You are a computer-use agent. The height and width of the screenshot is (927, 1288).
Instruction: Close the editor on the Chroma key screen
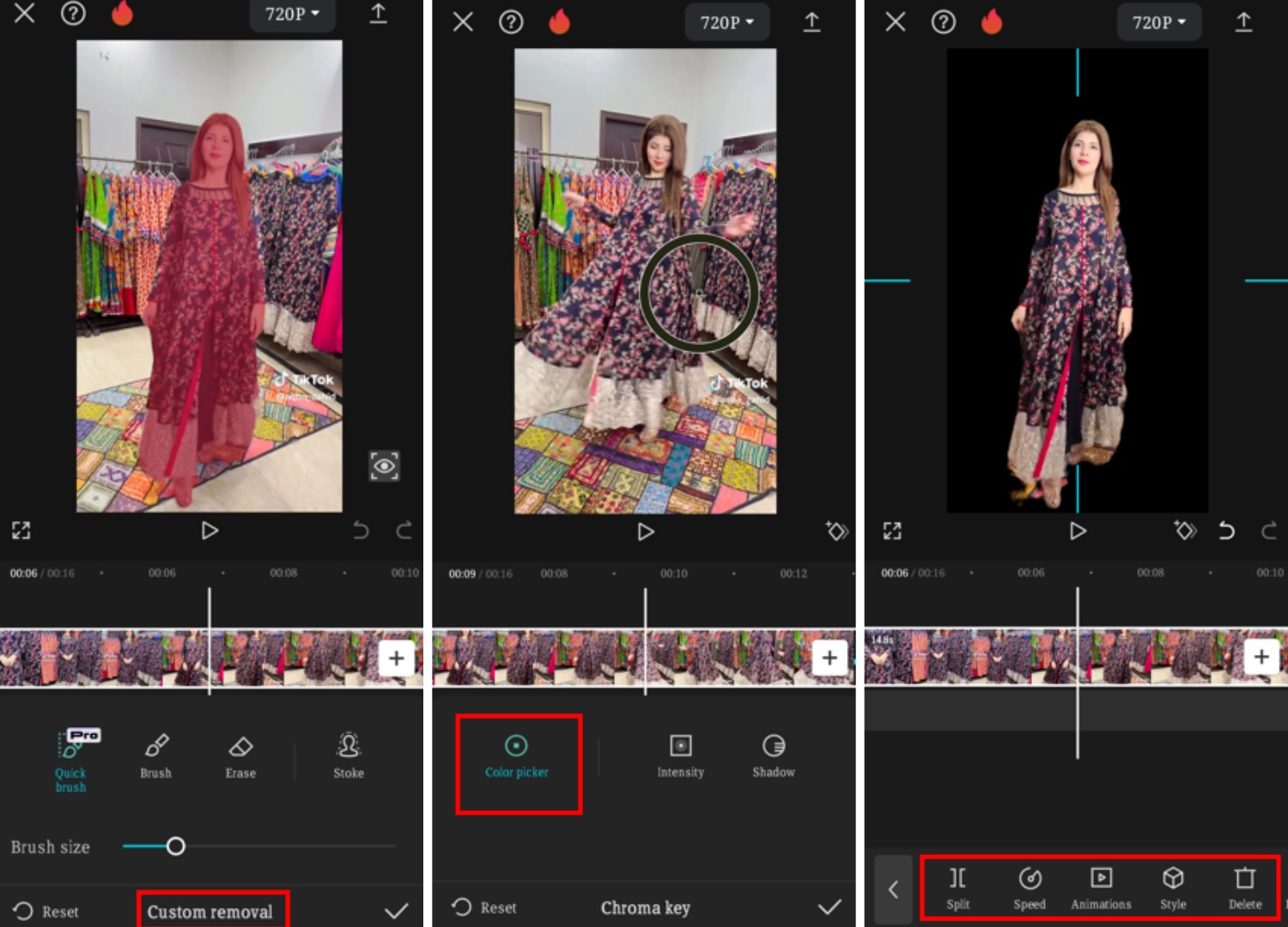(463, 21)
